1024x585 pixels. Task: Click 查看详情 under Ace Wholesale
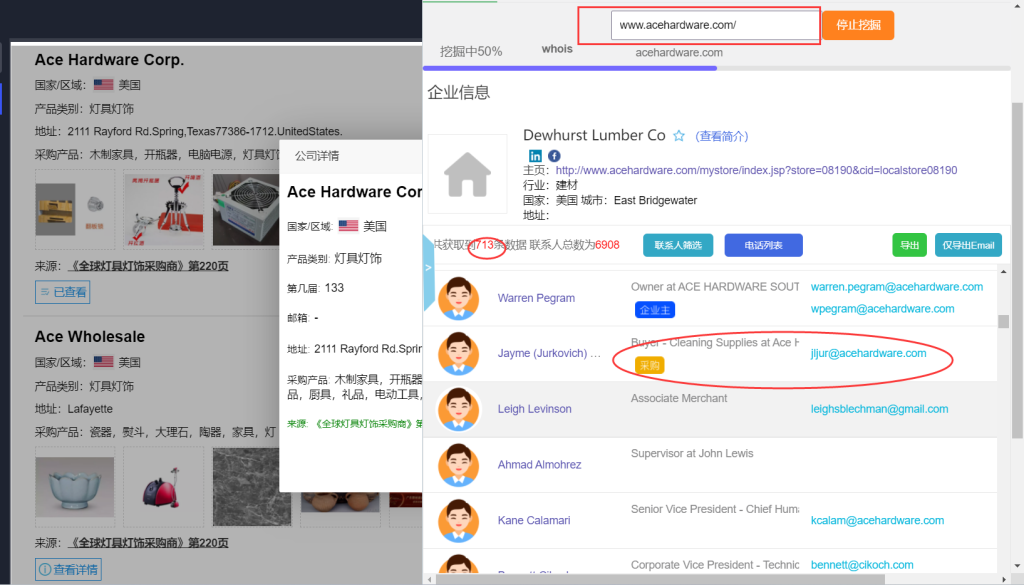(69, 570)
